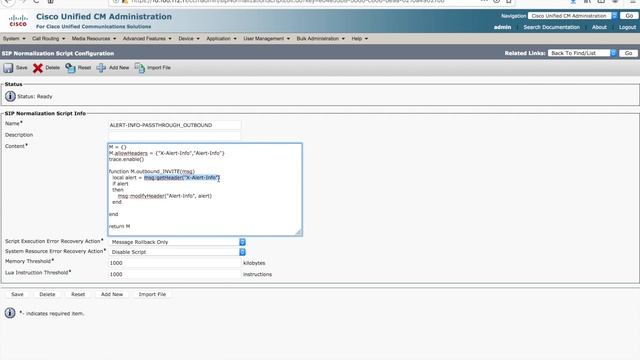This screenshot has height=360, width=640.
Task: Click inside the Content script text area
Action: coord(205,189)
